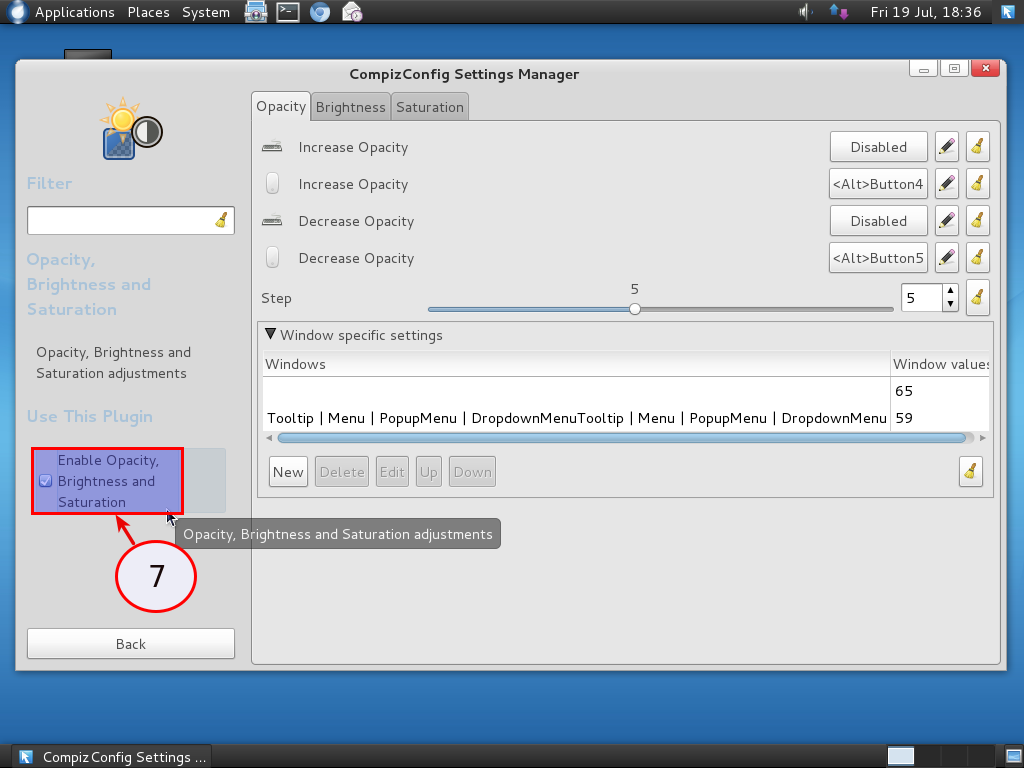Click the Back button
The width and height of the screenshot is (1024, 768).
click(131, 644)
